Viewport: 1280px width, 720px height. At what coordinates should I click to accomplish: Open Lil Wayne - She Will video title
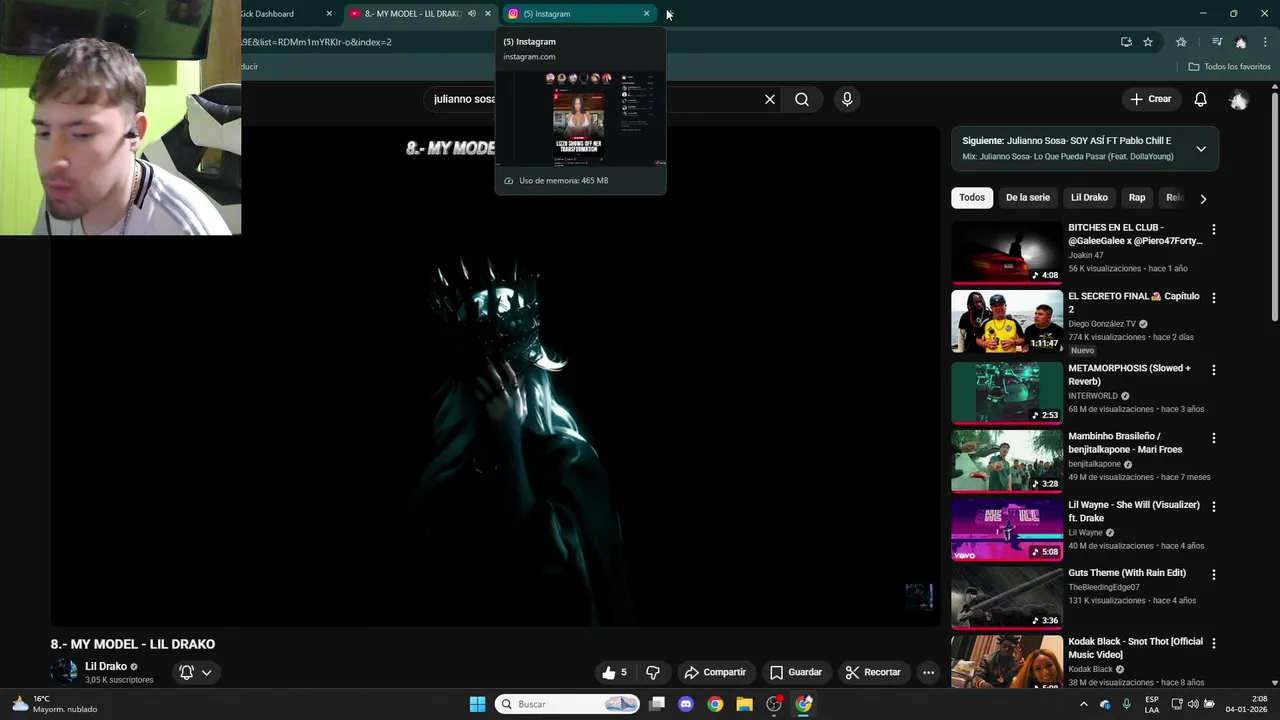[x=1133, y=511]
